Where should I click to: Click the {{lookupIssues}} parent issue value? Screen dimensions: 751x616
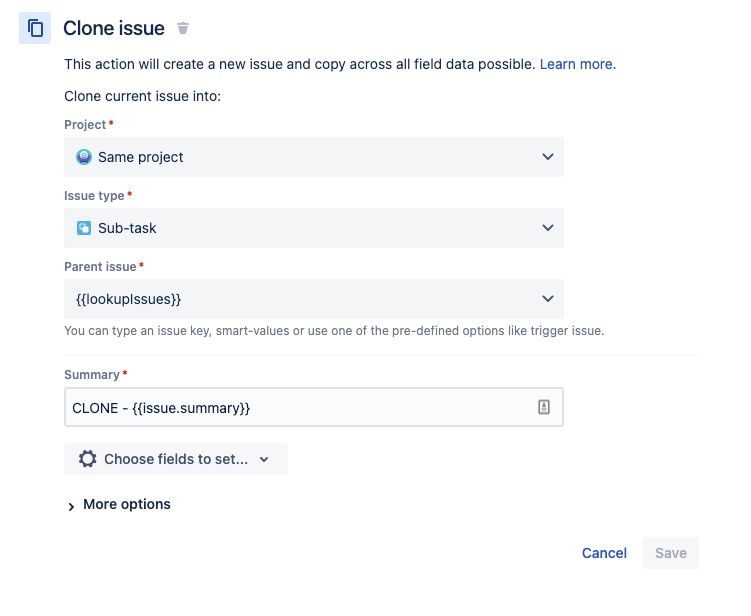(128, 299)
